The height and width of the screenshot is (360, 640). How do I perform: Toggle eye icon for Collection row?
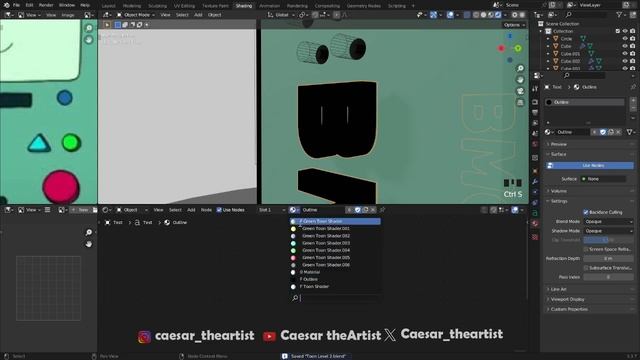[624, 31]
